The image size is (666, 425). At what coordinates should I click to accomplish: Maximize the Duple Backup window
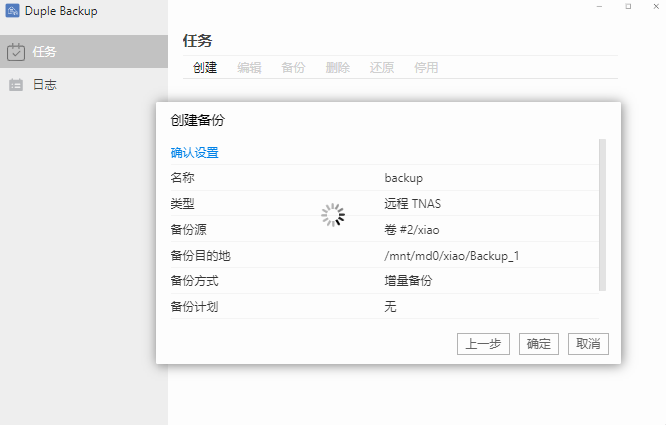click(627, 7)
